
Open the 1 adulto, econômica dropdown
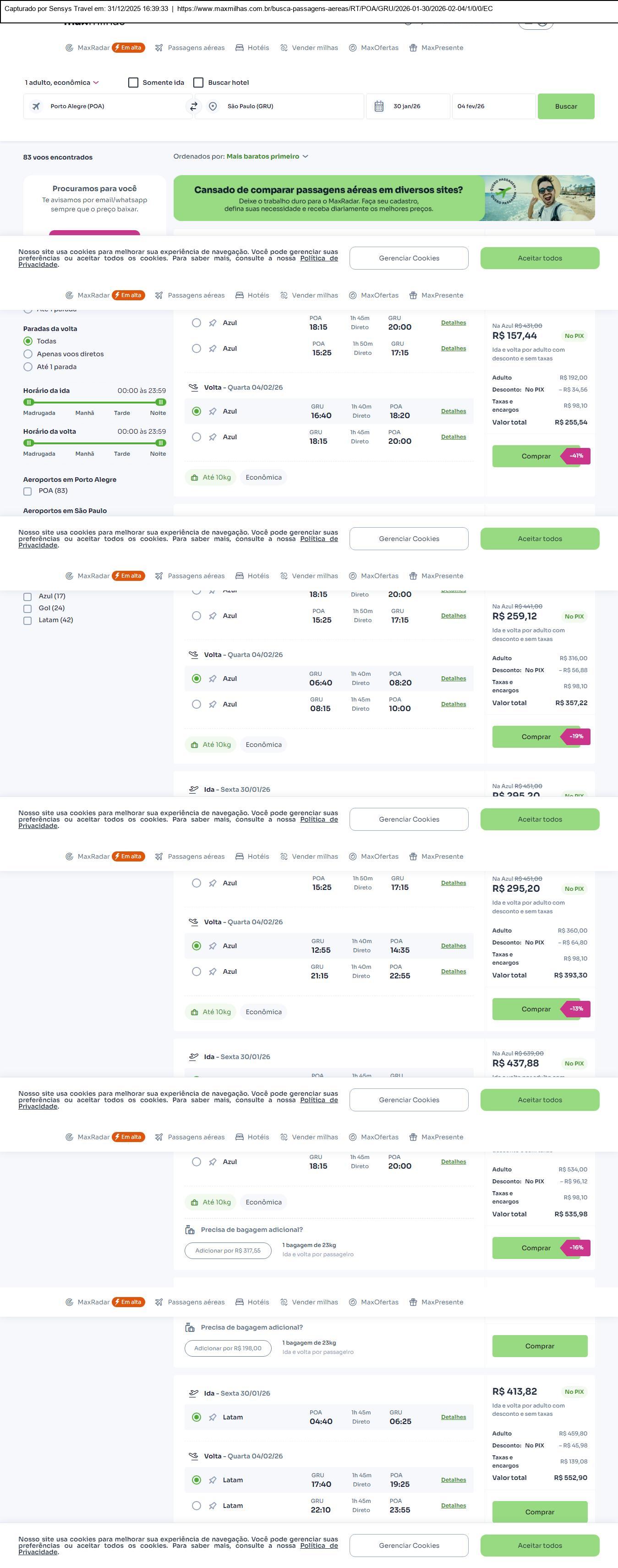tap(61, 83)
